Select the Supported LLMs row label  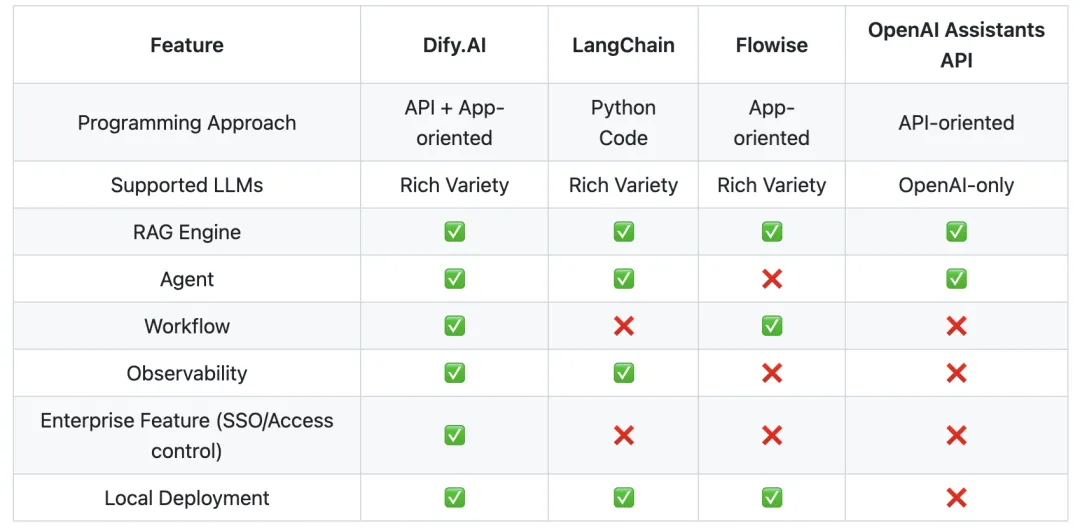click(187, 185)
